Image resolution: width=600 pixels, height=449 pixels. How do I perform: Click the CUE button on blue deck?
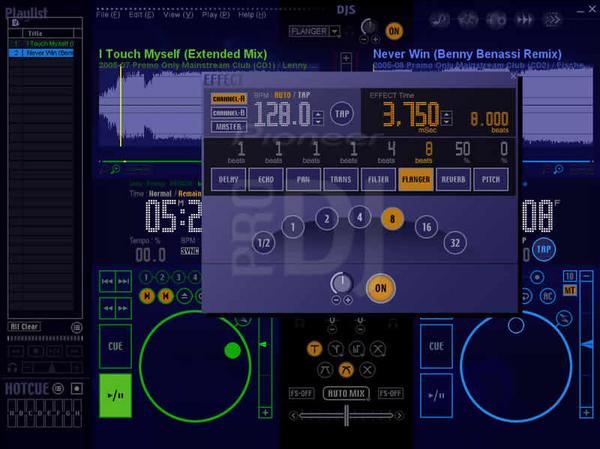click(436, 346)
